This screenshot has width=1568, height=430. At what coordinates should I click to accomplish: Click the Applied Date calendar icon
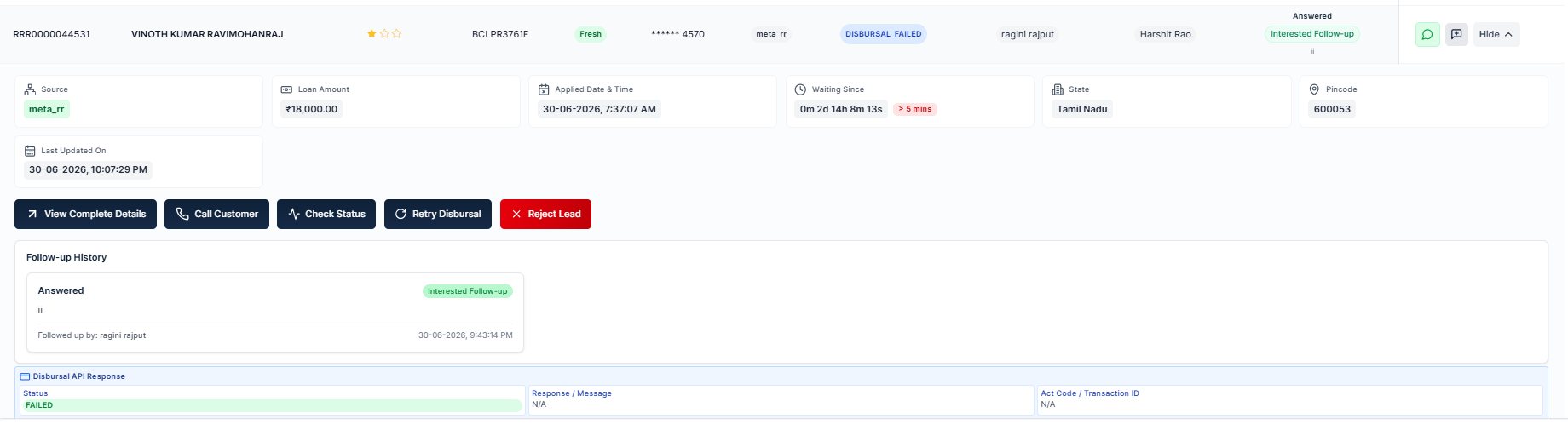[x=544, y=89]
